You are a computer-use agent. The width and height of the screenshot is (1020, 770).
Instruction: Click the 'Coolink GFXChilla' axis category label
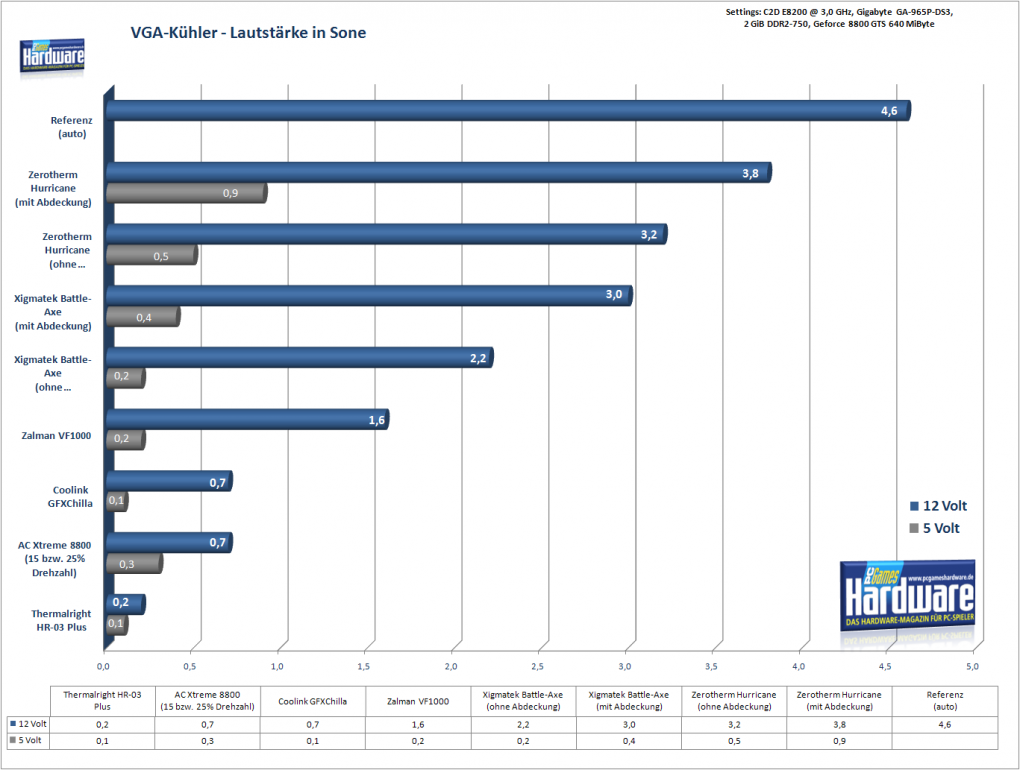pos(70,497)
